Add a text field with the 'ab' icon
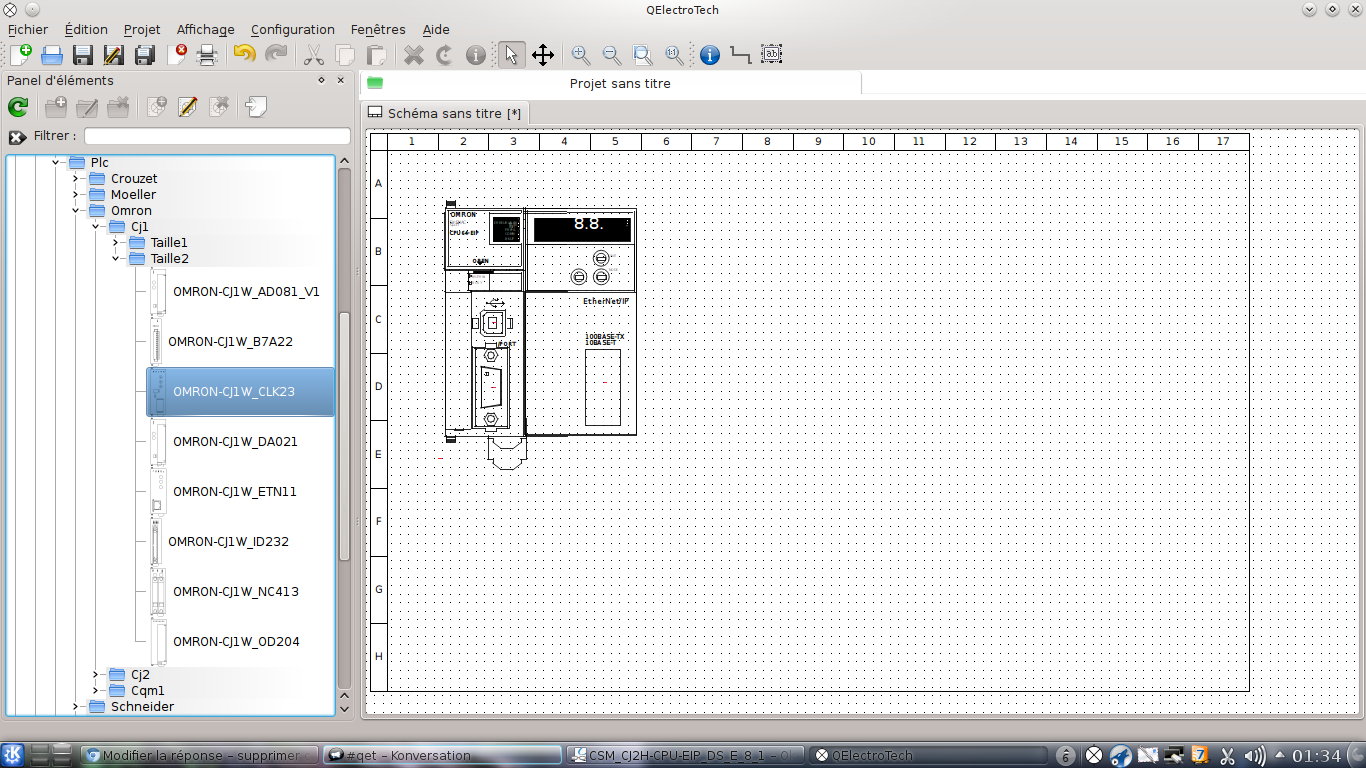The image size is (1366, 768). pyautogui.click(x=771, y=55)
